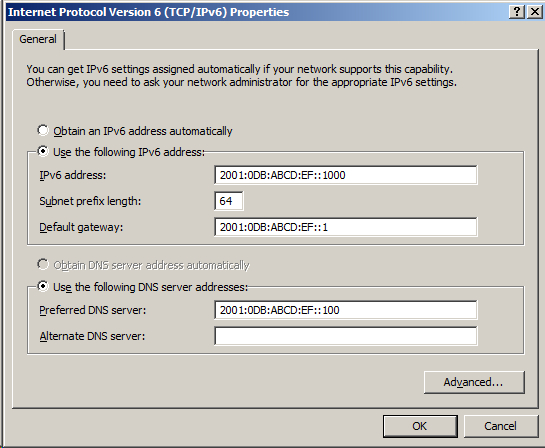Image resolution: width=545 pixels, height=448 pixels.
Task: Click the "Preferred DNS server:" label text
Action: click(92, 310)
